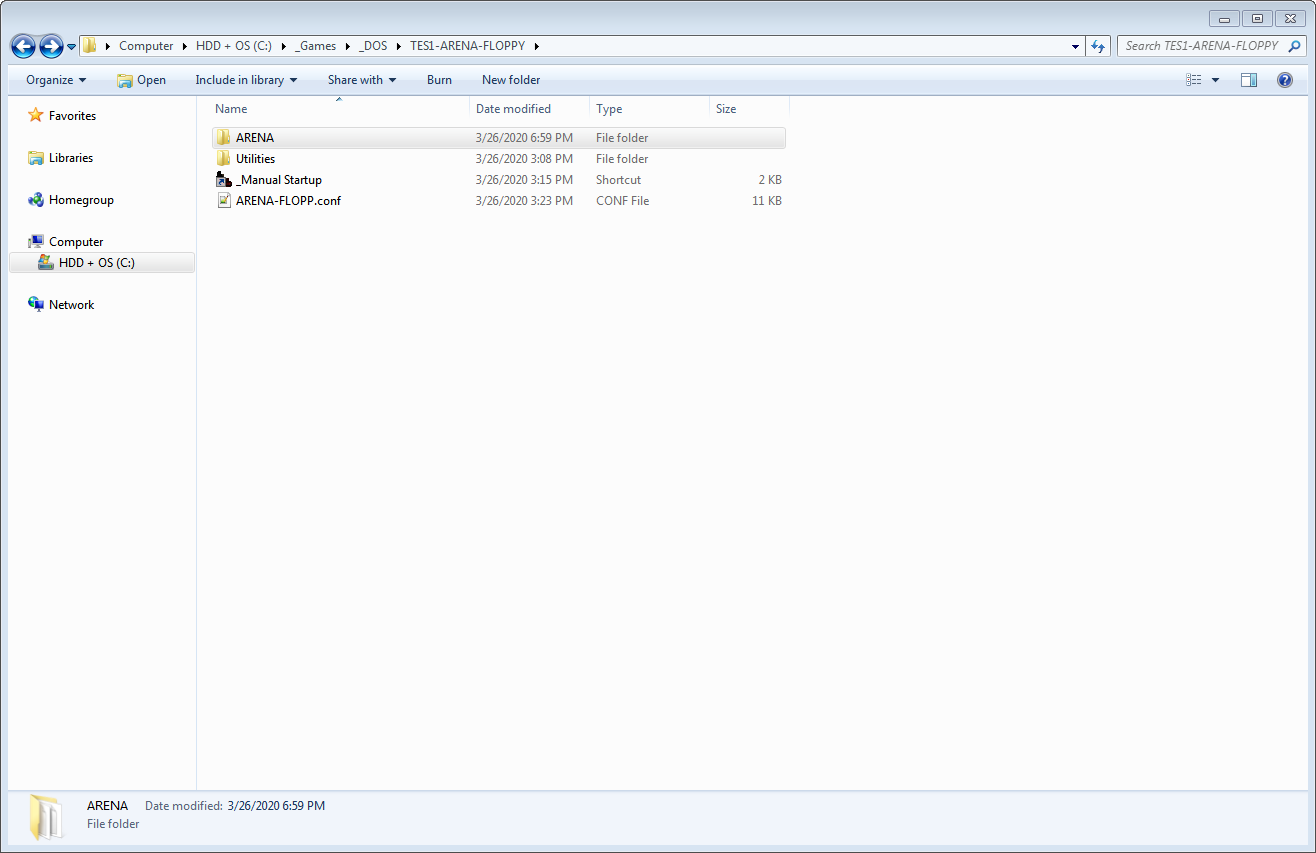Go back using the Back arrow button
Screen dimensions: 1316x853
click(23, 46)
